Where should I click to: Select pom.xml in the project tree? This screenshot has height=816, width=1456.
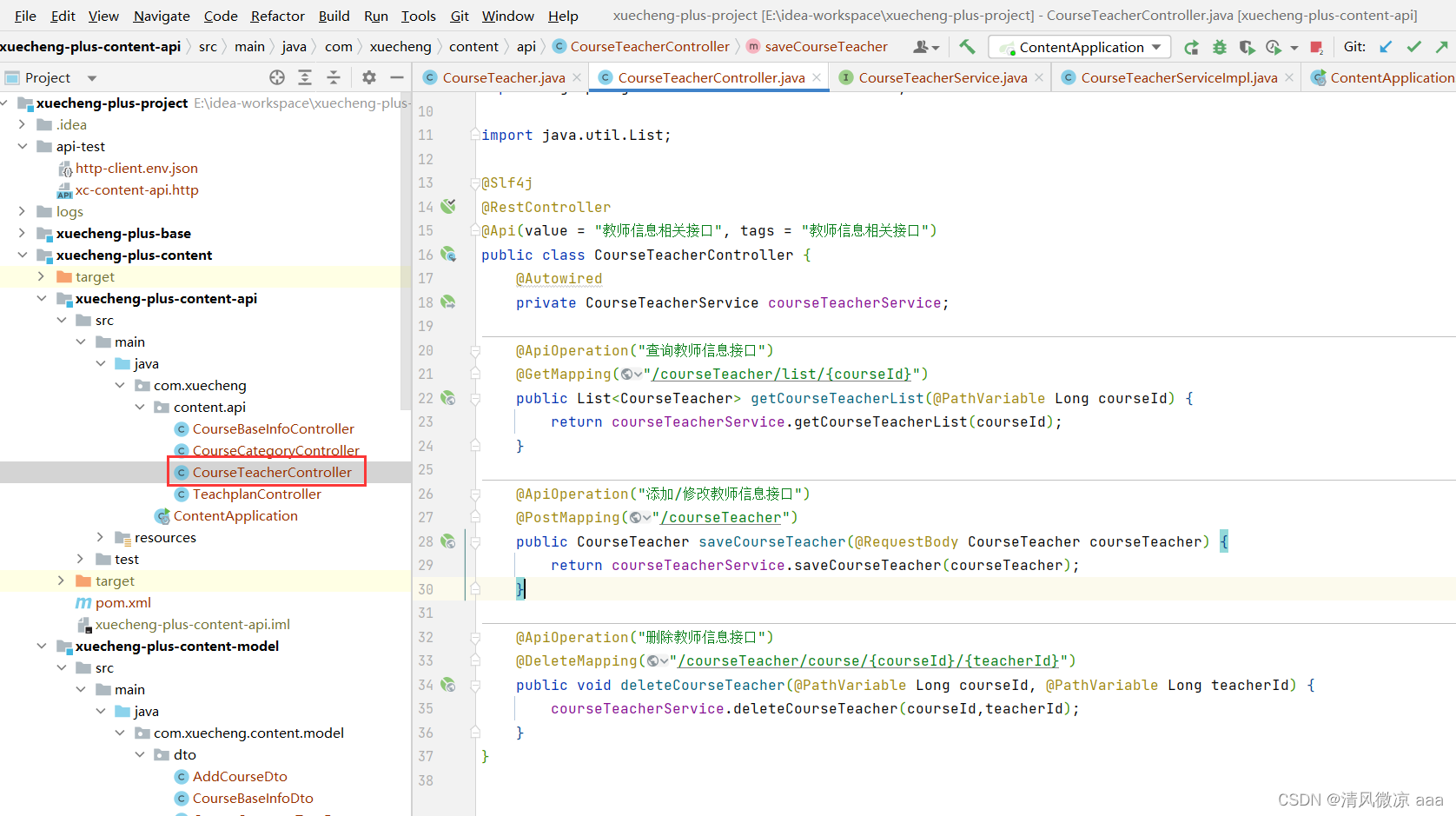[x=122, y=603]
